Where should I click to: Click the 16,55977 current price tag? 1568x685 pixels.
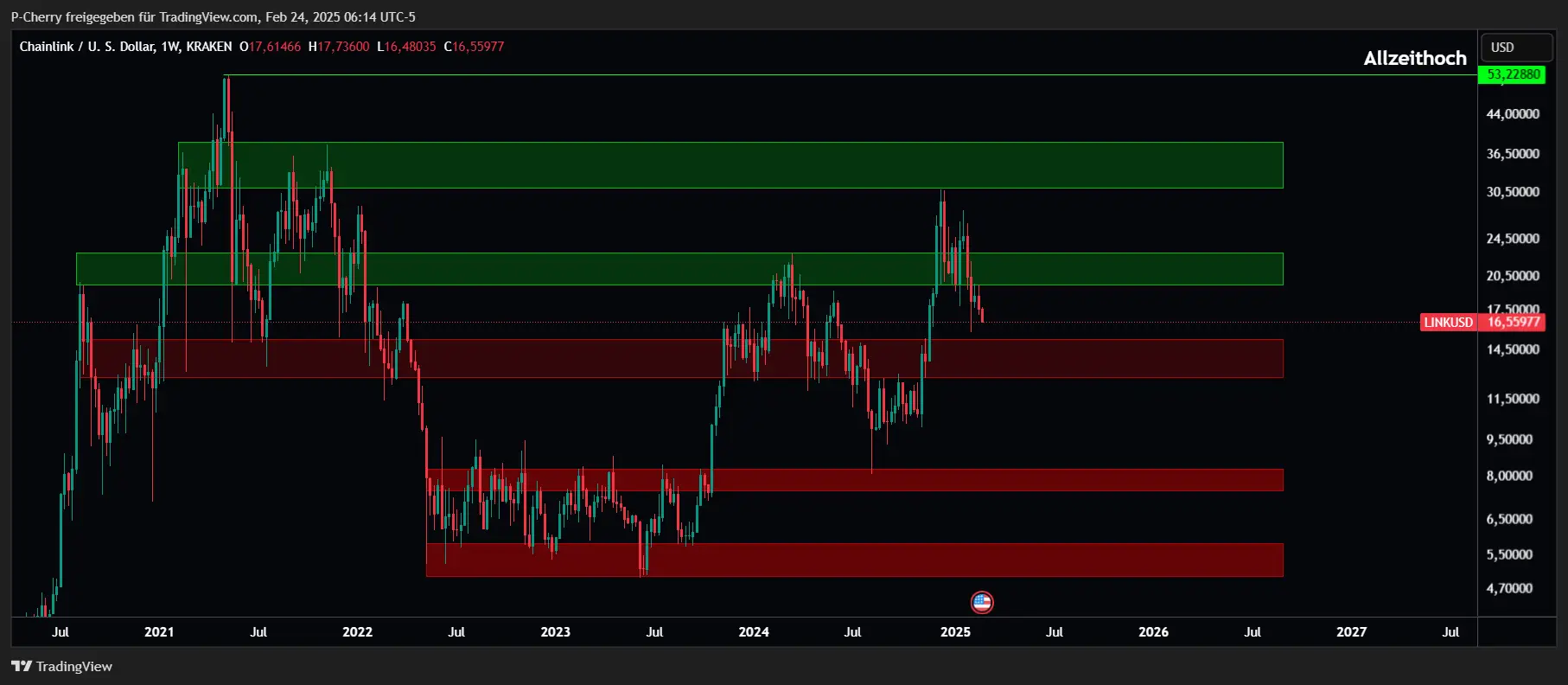coord(1514,323)
